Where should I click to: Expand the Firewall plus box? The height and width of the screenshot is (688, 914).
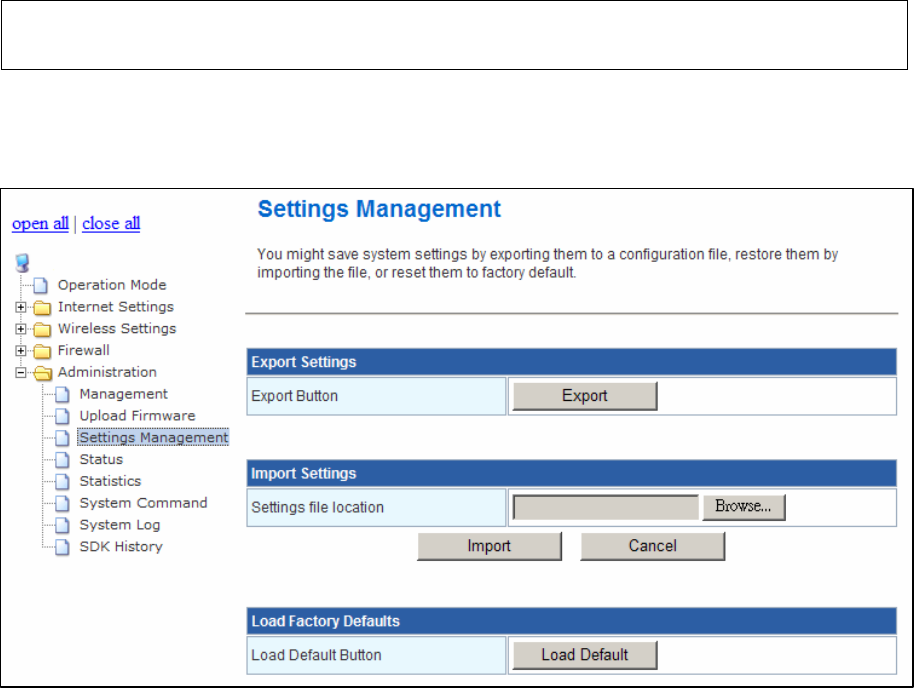20,350
